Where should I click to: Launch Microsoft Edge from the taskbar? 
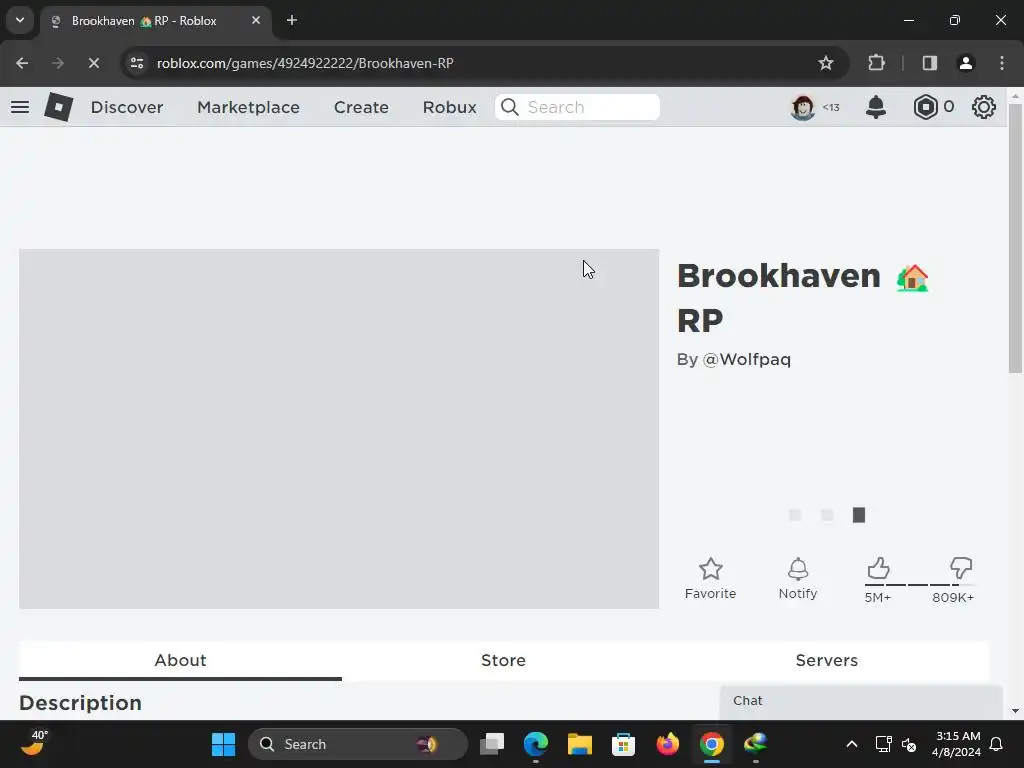pyautogui.click(x=536, y=744)
